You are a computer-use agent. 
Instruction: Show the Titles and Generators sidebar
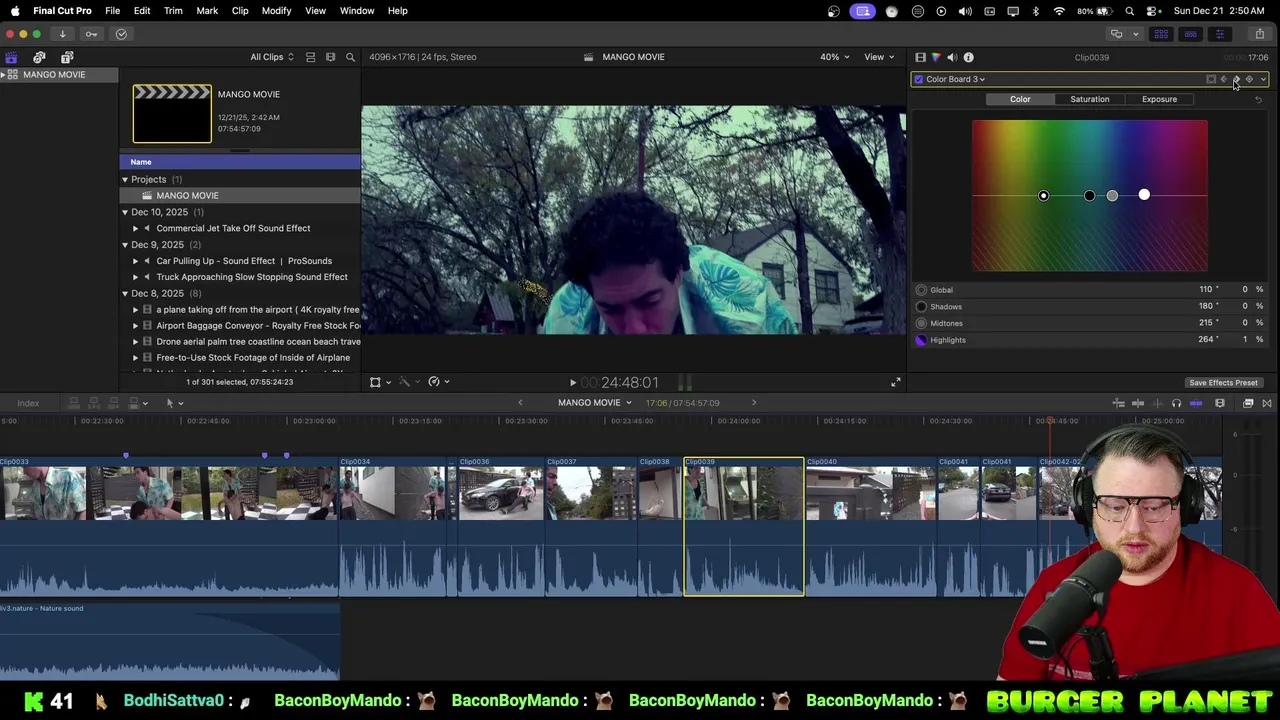[67, 57]
